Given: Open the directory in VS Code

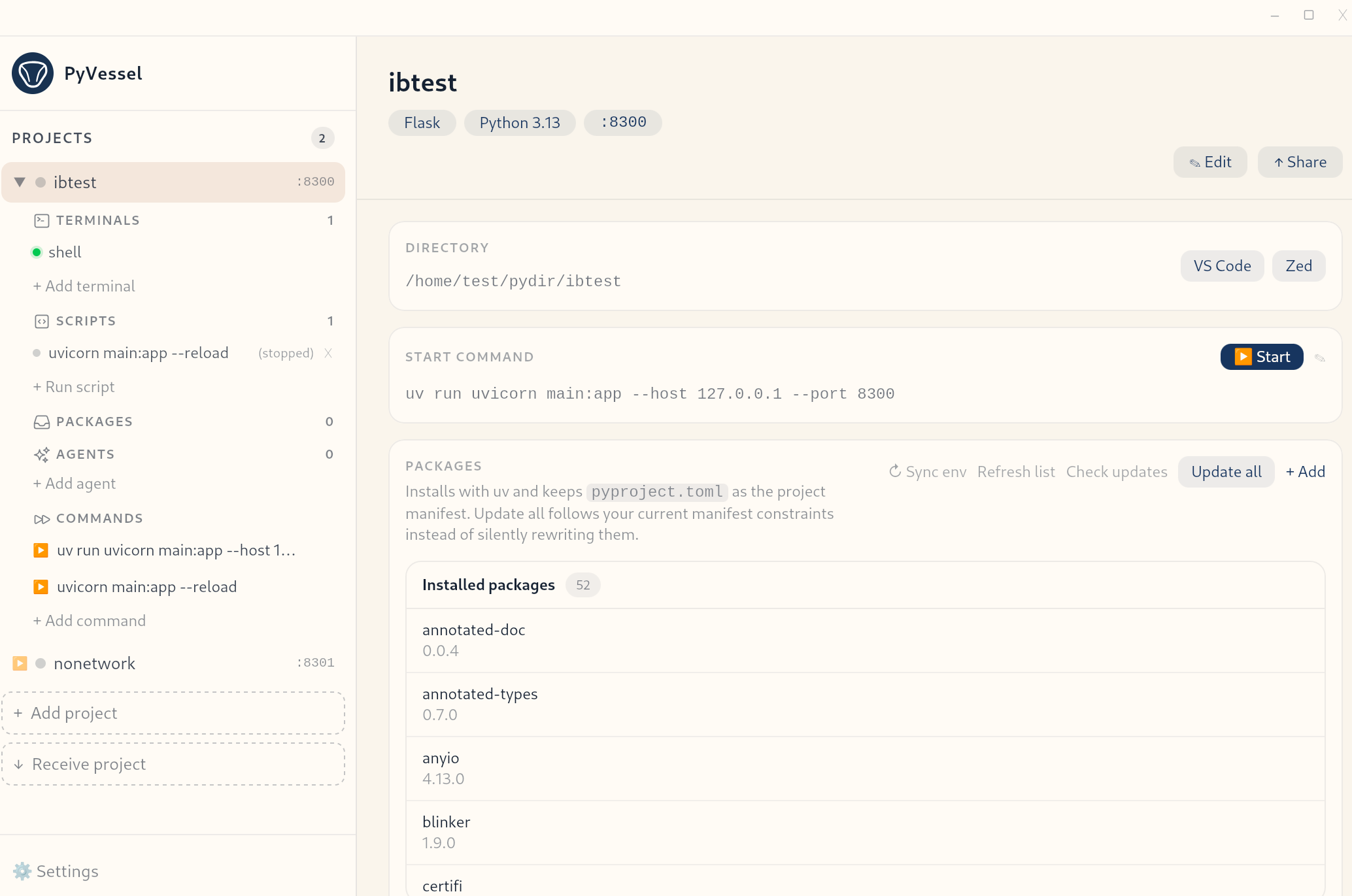Looking at the screenshot, I should [1221, 265].
